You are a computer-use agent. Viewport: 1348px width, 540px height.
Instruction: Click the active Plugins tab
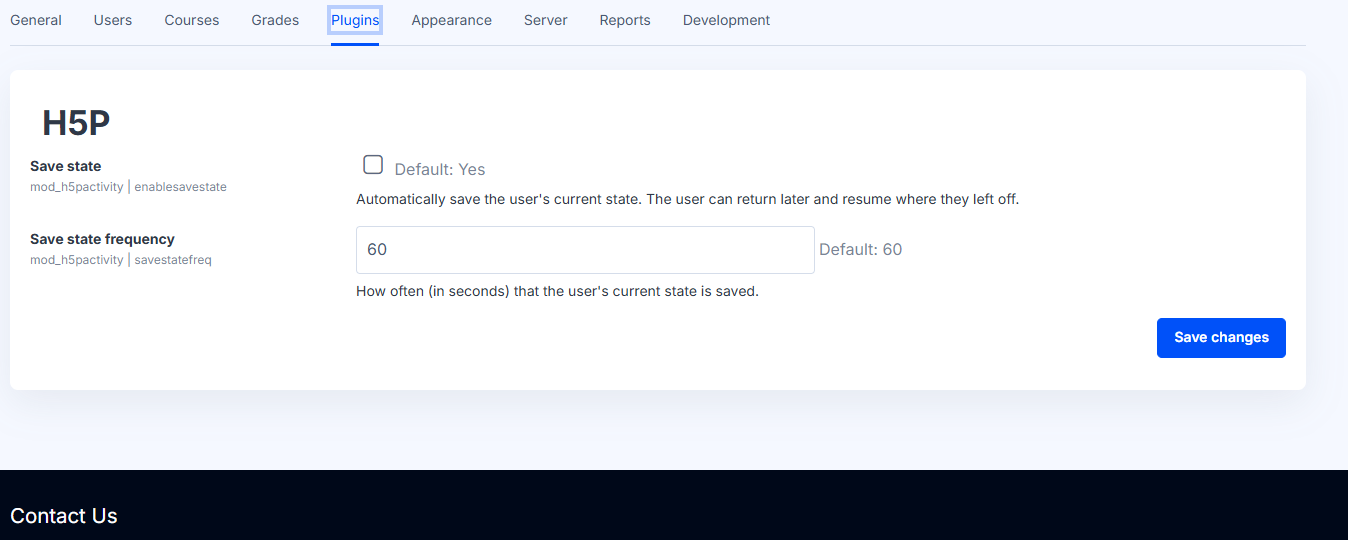[x=355, y=20]
